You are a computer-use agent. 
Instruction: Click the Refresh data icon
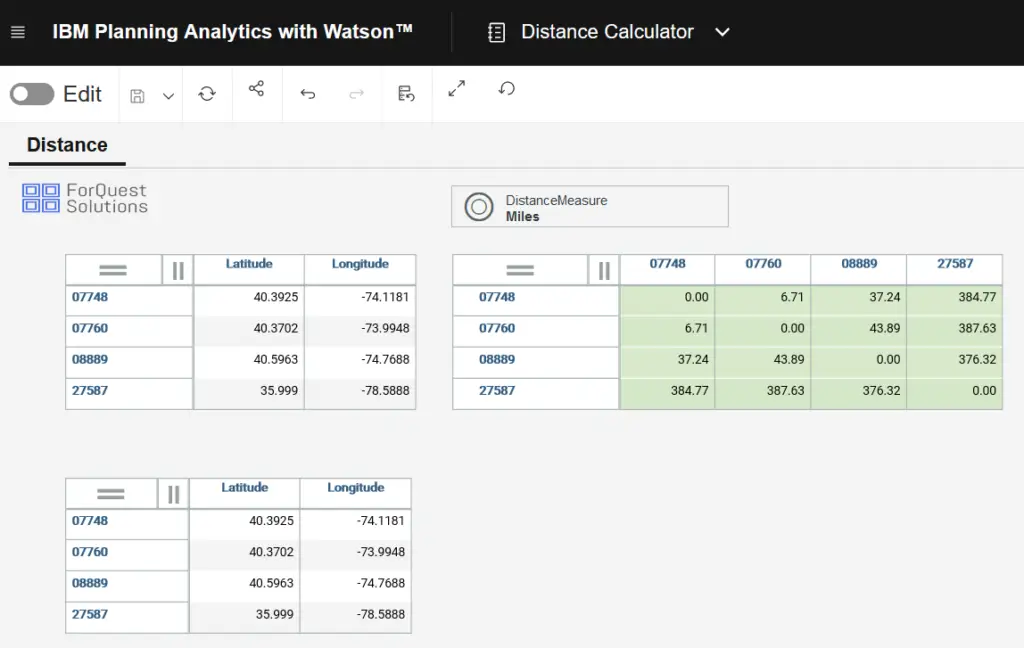(x=207, y=93)
